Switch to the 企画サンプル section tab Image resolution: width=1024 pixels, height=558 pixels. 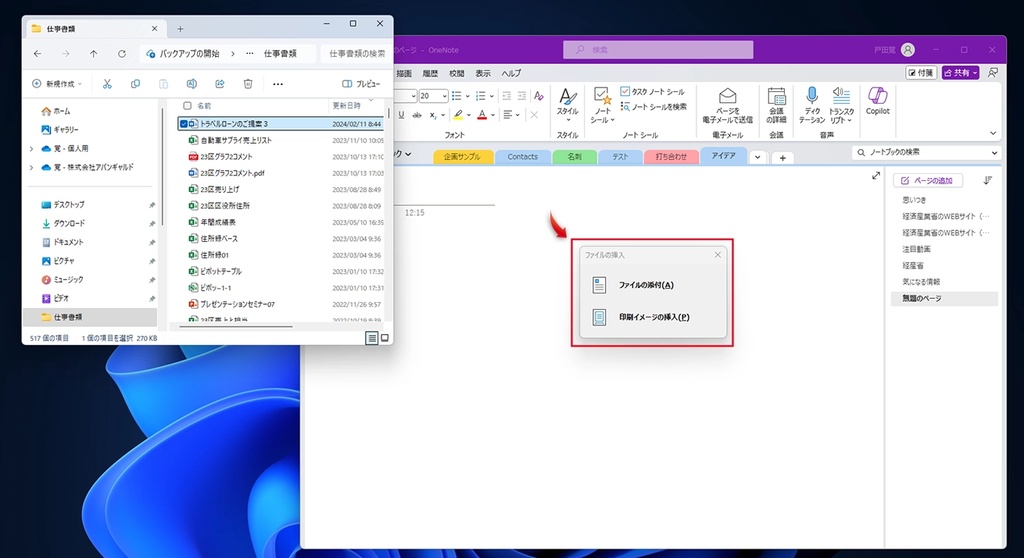click(462, 157)
